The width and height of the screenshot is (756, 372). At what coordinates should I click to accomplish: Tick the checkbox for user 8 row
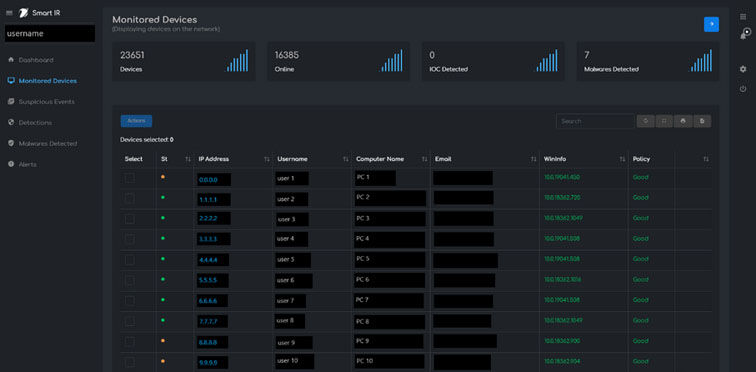130,321
